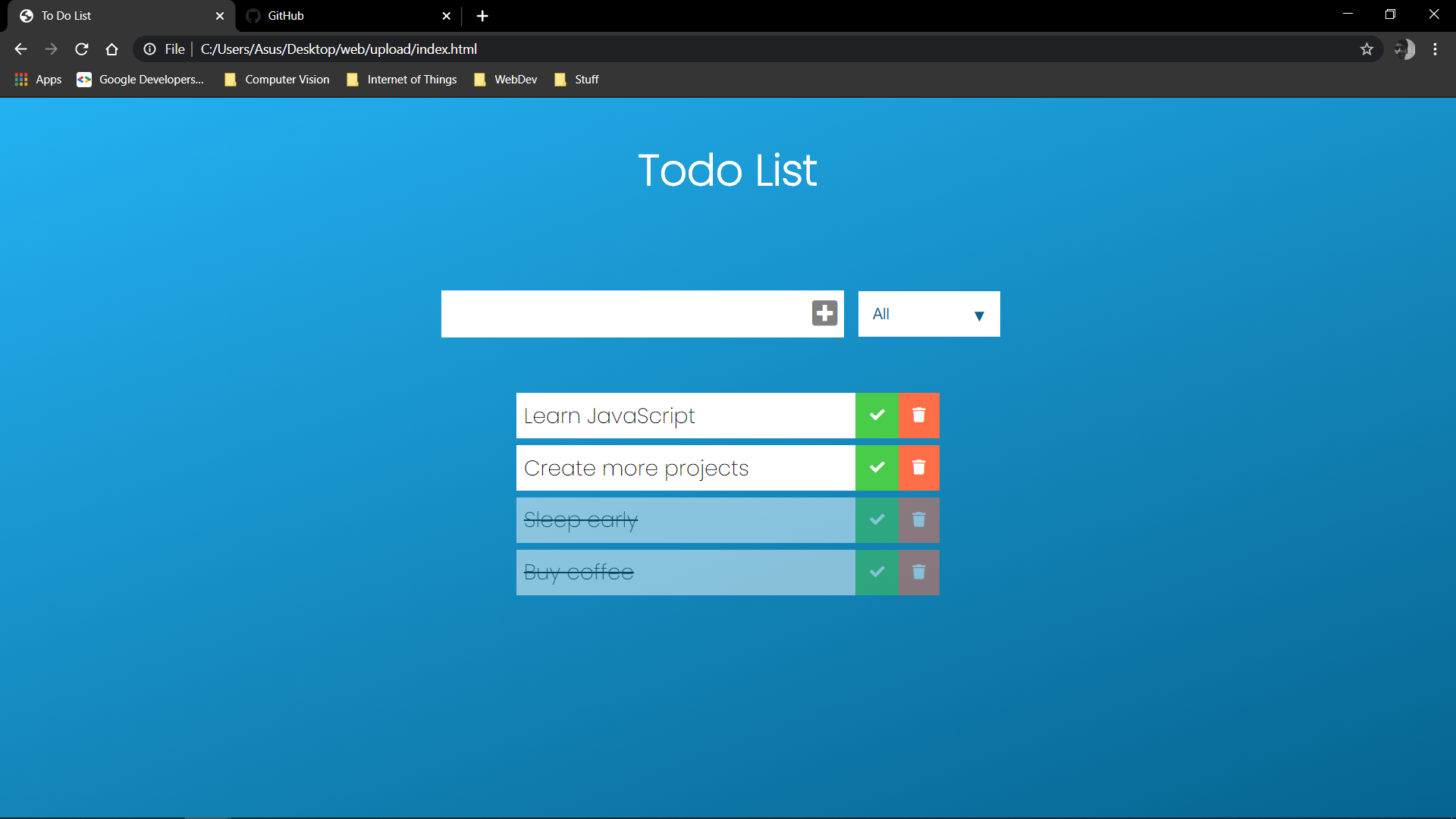Go to browser home page

click(112, 49)
